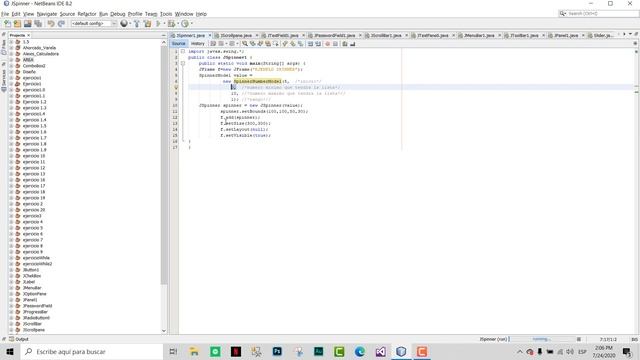Open NetBeans from the Windows taskbar
Image resolution: width=640 pixels, height=360 pixels.
[401, 351]
